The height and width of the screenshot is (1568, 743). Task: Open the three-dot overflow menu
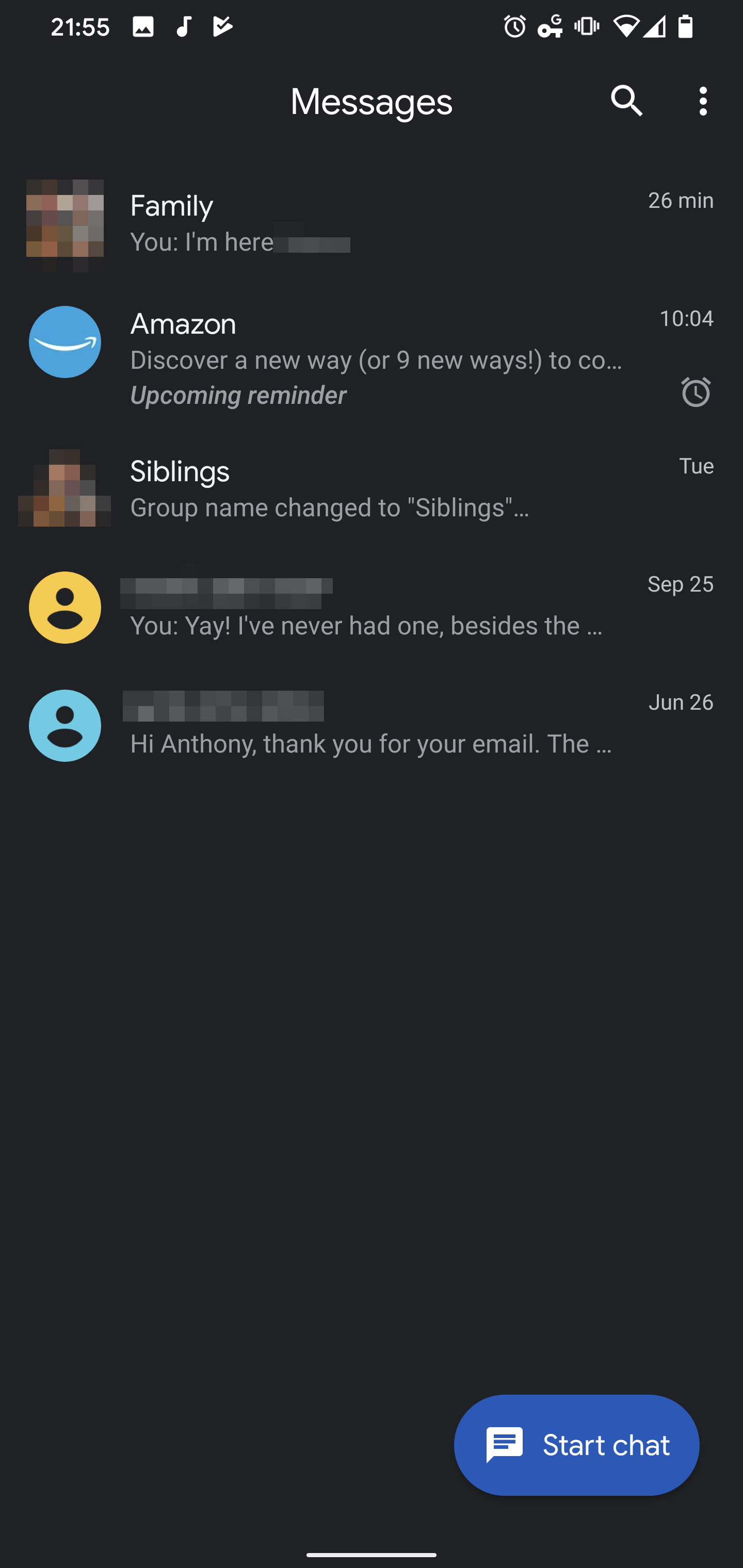pos(703,101)
